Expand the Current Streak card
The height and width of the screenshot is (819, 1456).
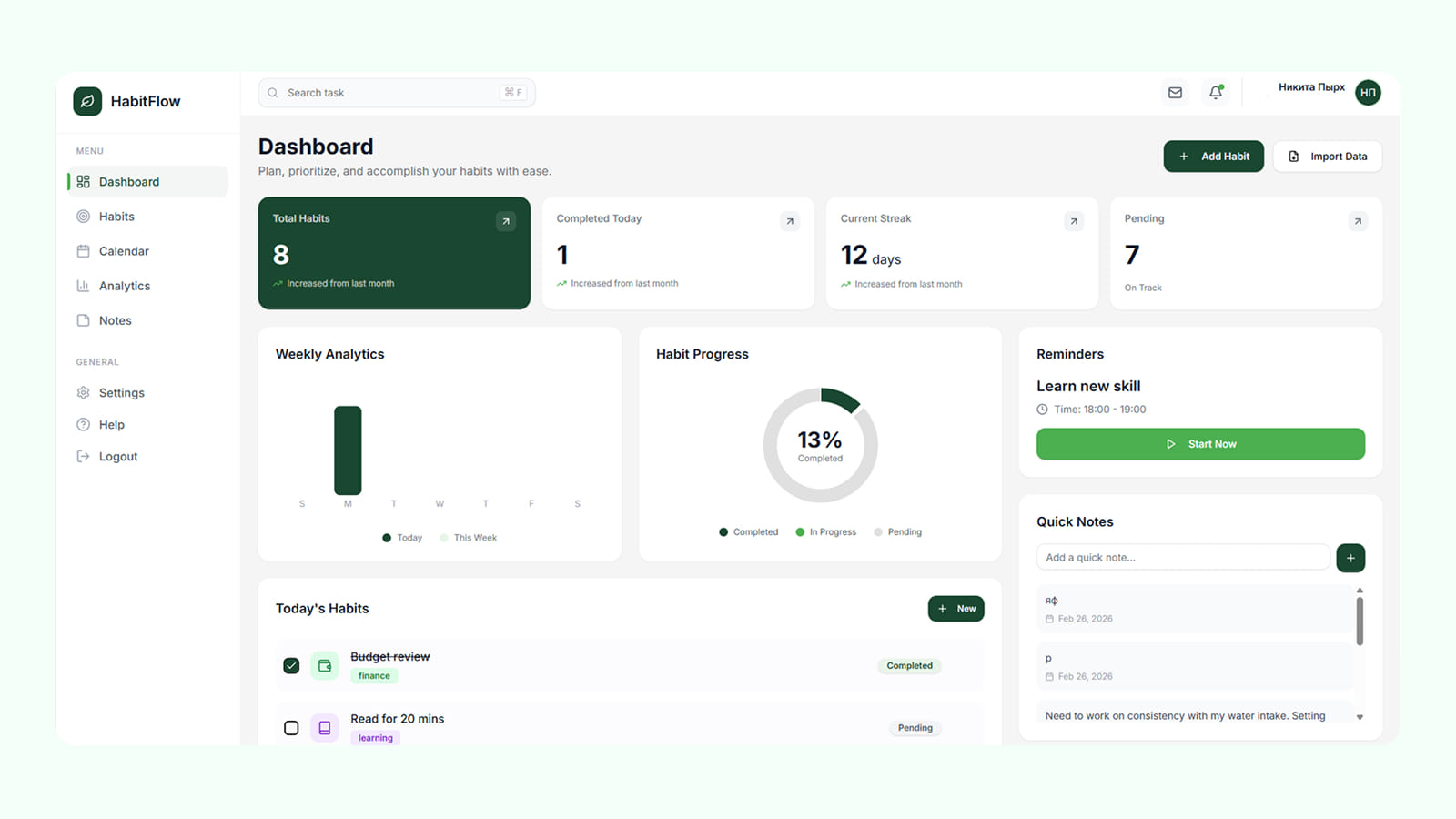[1074, 220]
